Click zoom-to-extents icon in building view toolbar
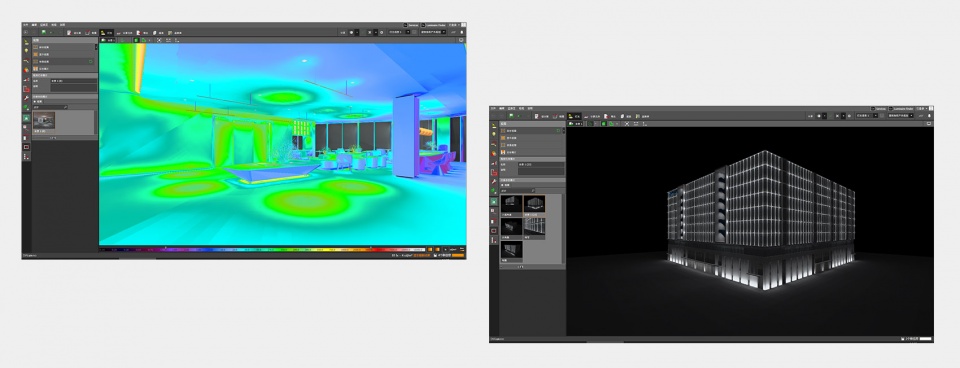The image size is (960, 368). point(627,124)
